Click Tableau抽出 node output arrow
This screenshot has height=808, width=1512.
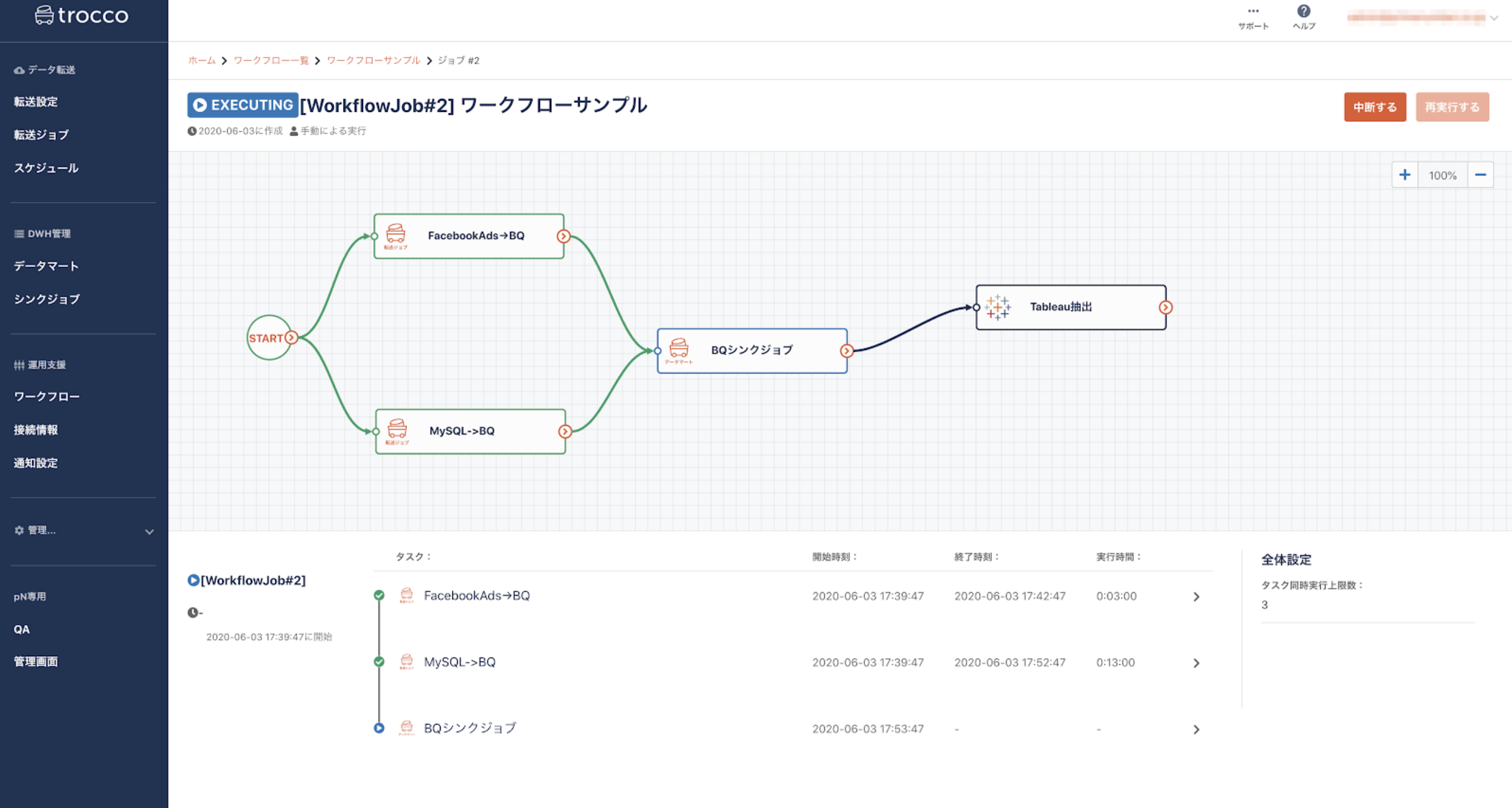(1165, 308)
